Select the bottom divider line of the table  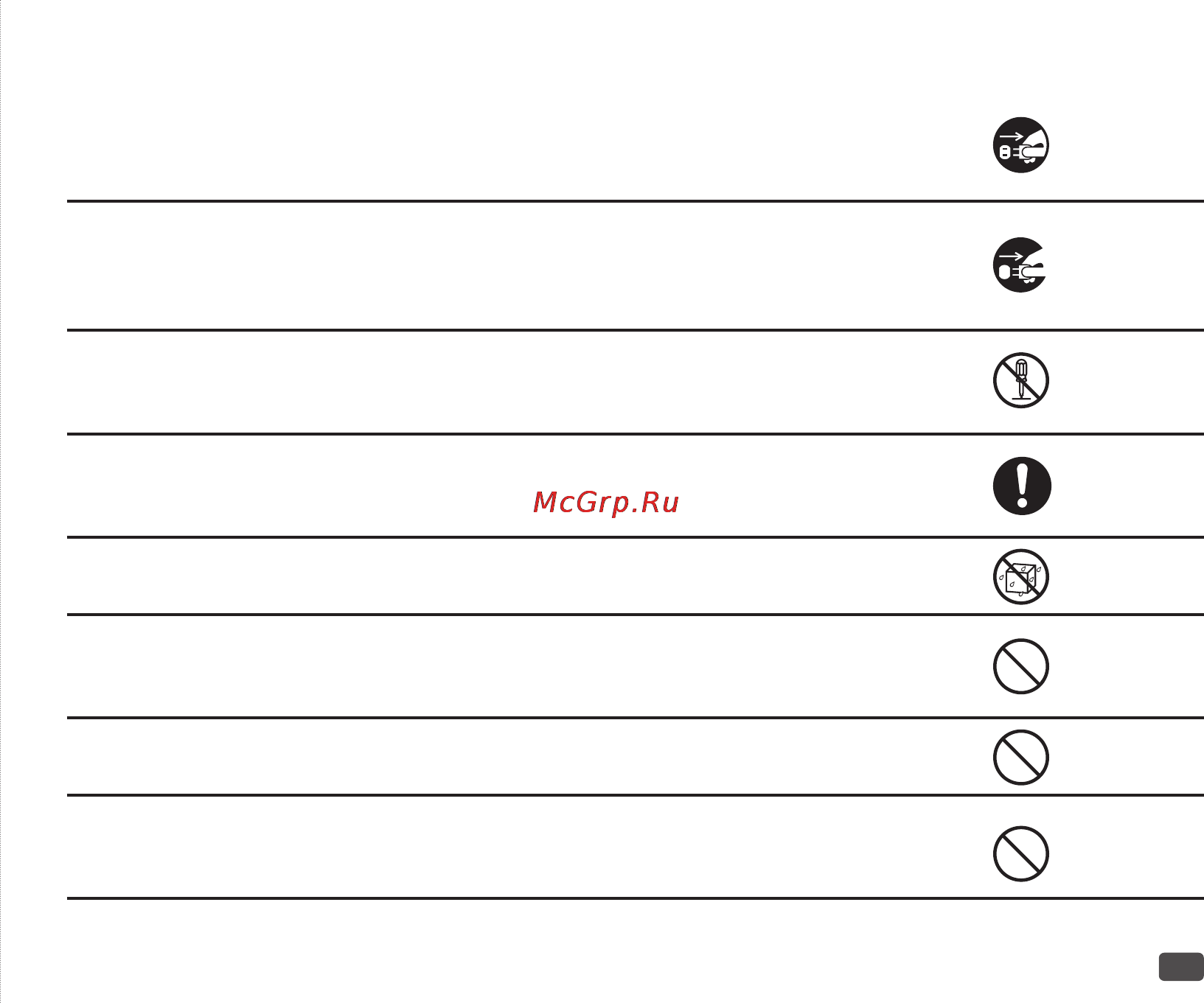(636, 898)
